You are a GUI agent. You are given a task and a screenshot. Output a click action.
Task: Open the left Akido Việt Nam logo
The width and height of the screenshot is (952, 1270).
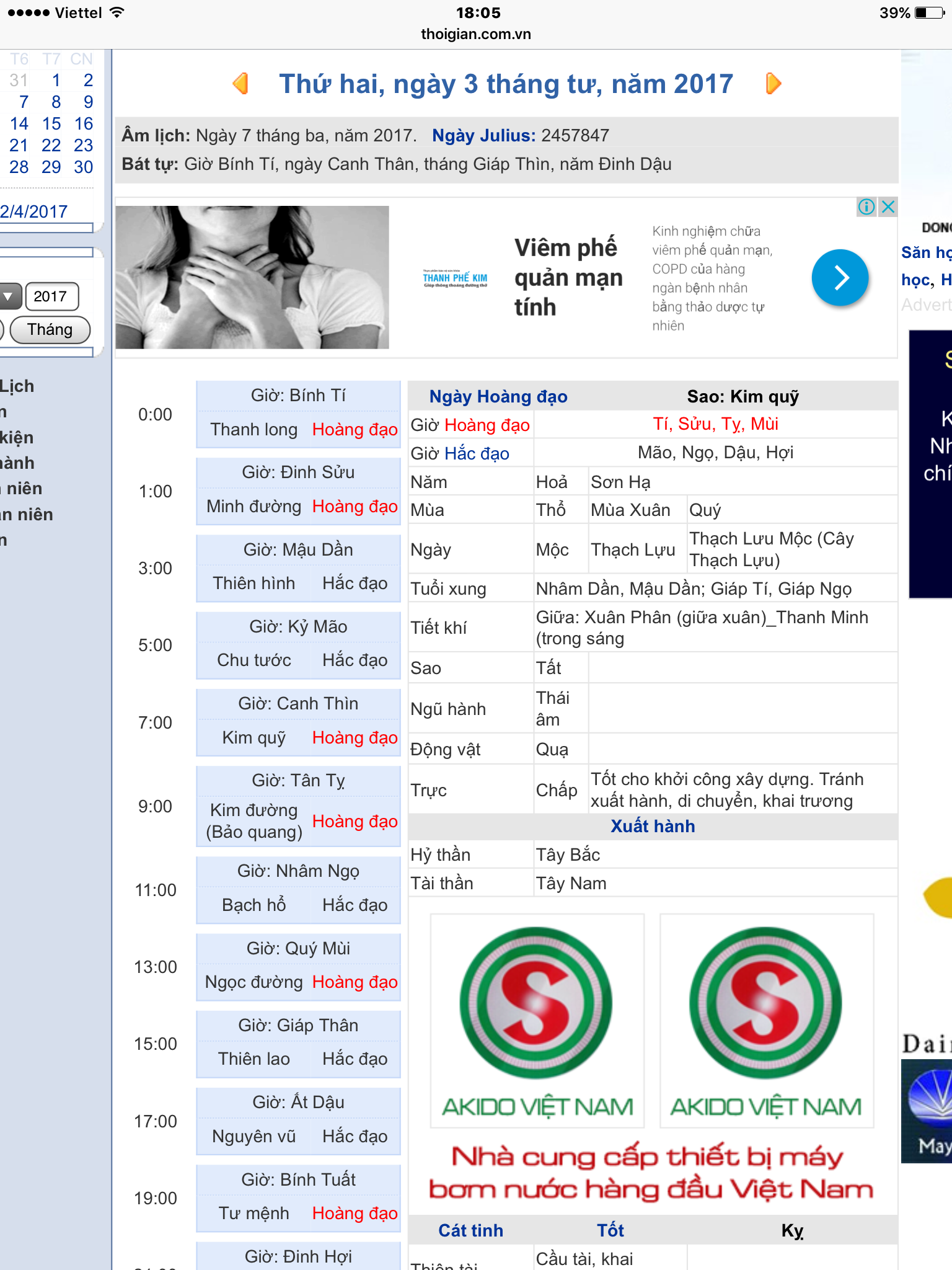pos(537,1020)
